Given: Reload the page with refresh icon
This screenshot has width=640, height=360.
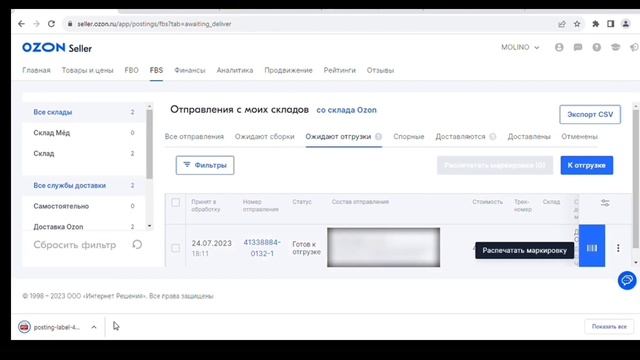Looking at the screenshot, I should 51,24.
